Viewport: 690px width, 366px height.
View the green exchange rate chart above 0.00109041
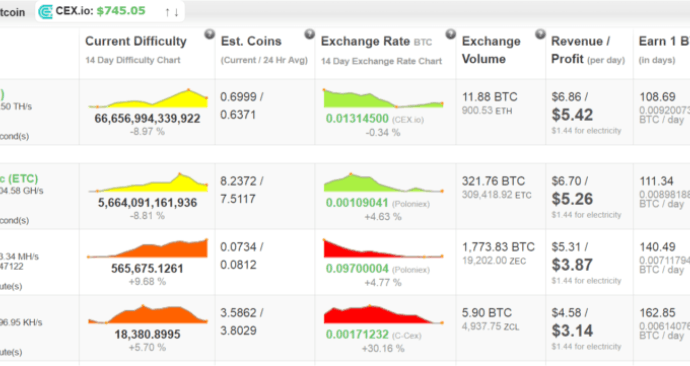(x=383, y=183)
